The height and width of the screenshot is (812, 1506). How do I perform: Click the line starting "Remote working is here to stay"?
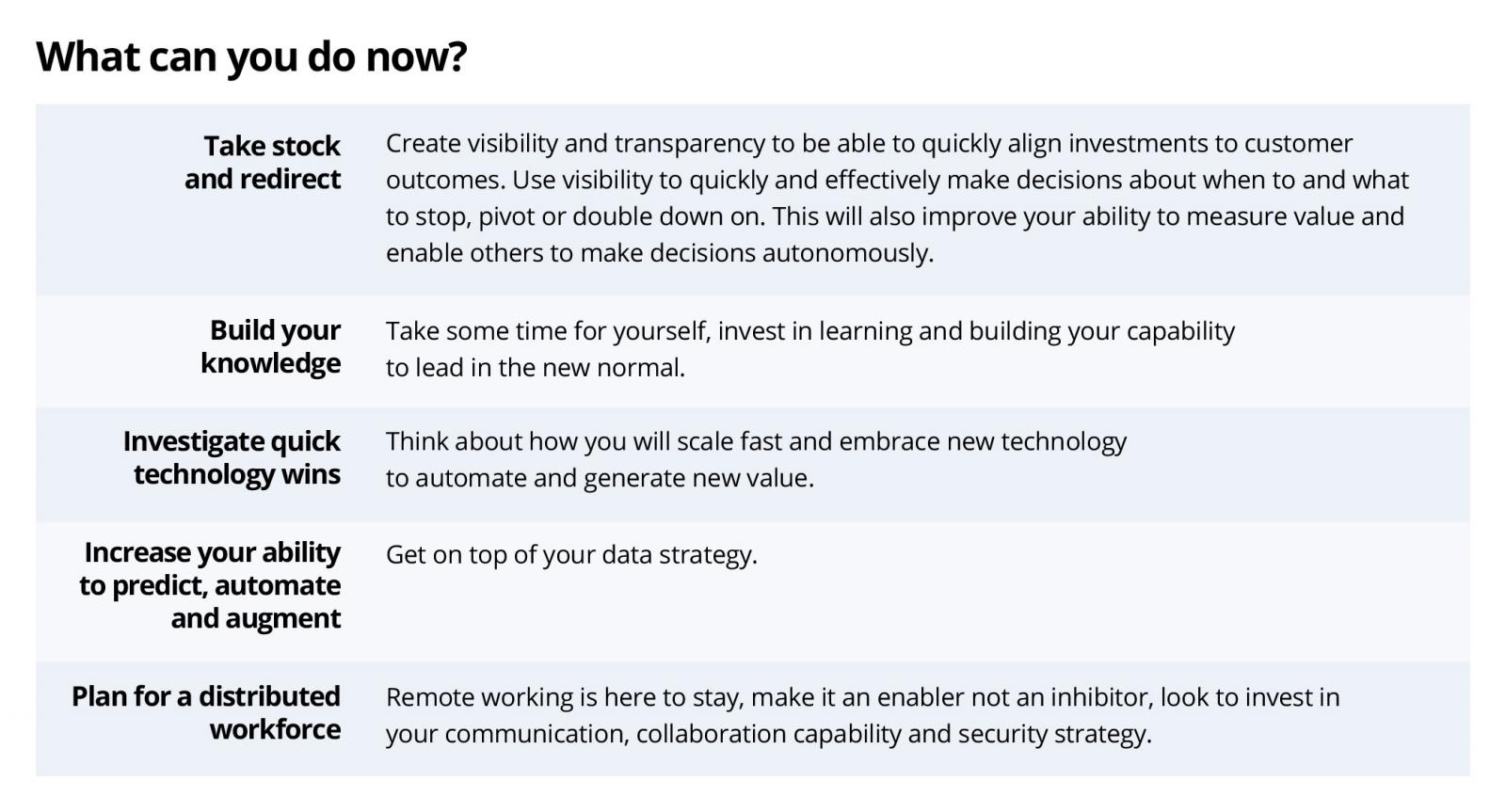862,697
